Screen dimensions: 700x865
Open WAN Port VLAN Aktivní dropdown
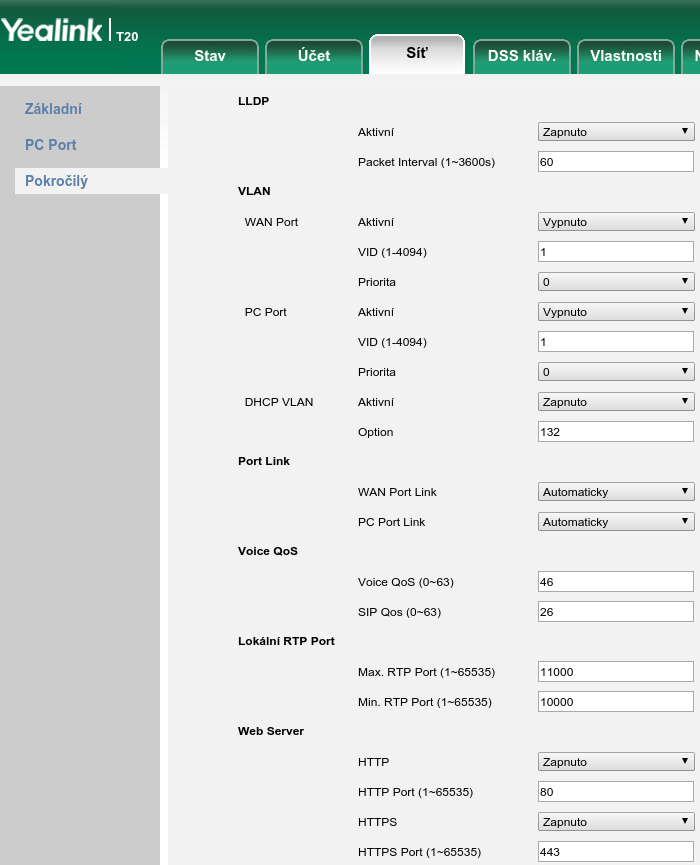click(x=616, y=222)
